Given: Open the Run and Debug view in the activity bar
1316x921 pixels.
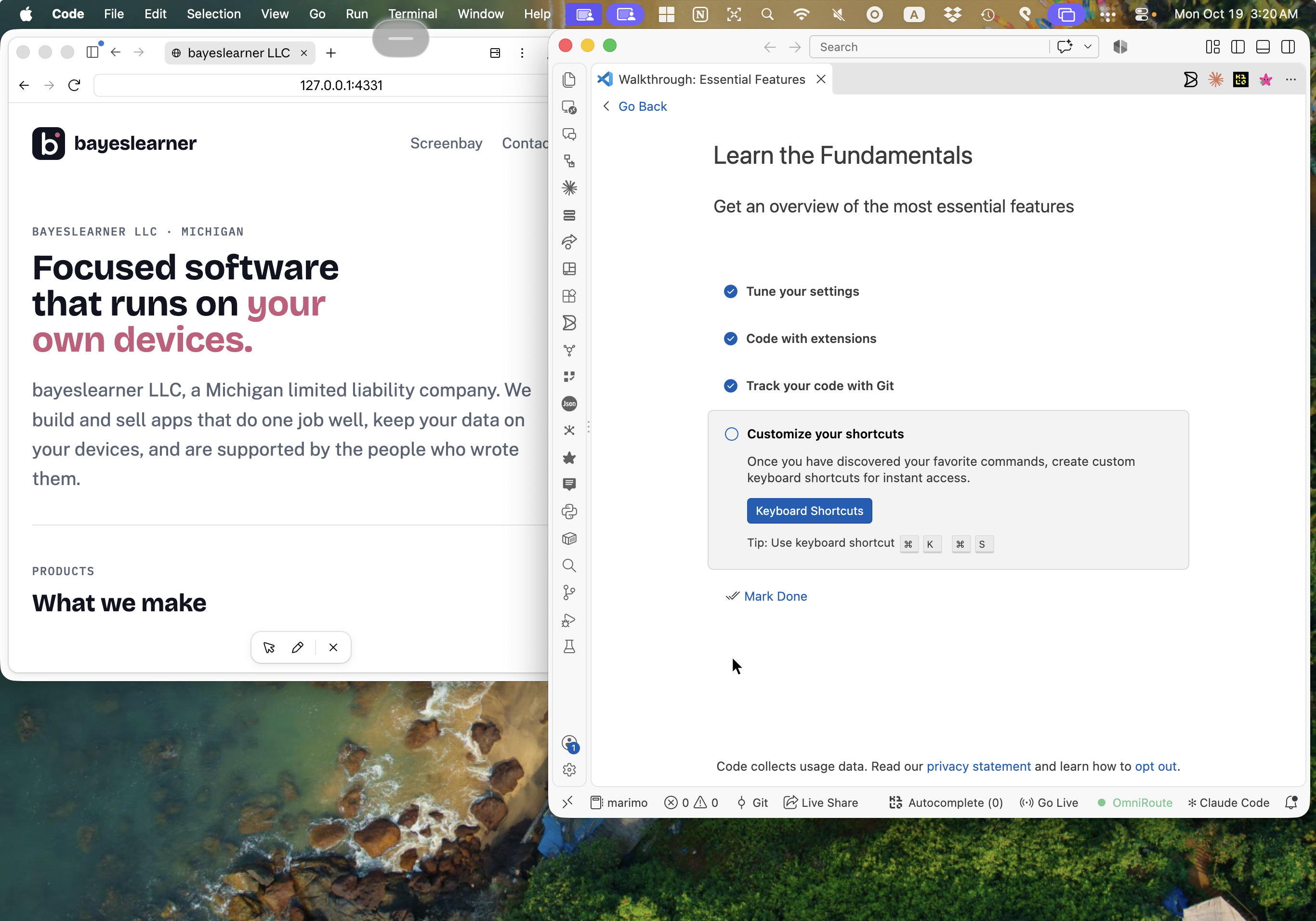Looking at the screenshot, I should [x=569, y=620].
